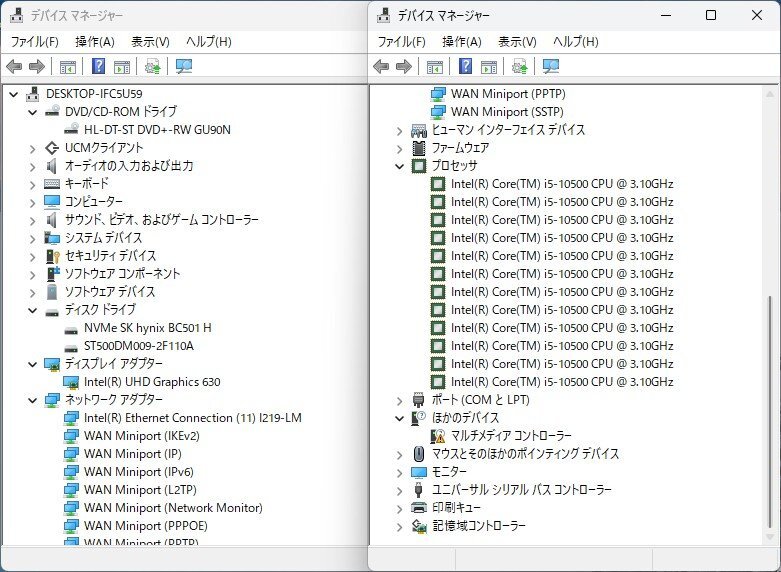Select the DESKTOP-IFC5U59 root node
Viewport: 781px width, 572px height.
(x=93, y=94)
